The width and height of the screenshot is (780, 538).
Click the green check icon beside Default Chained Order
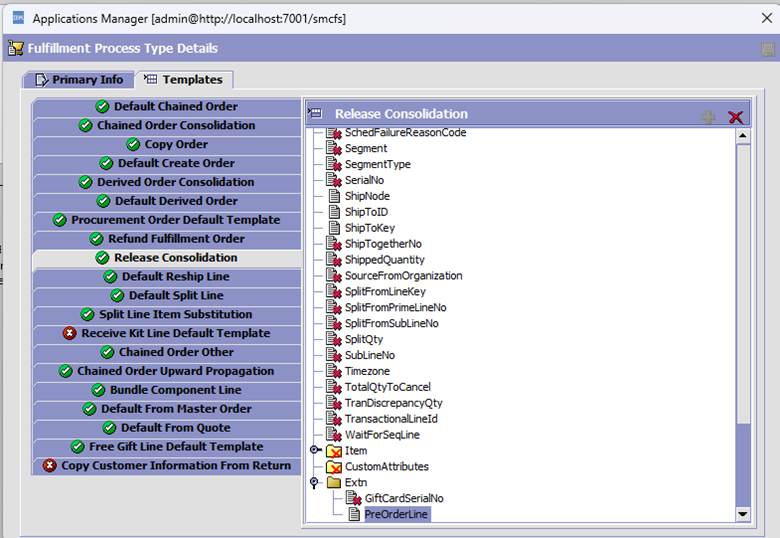pyautogui.click(x=101, y=106)
